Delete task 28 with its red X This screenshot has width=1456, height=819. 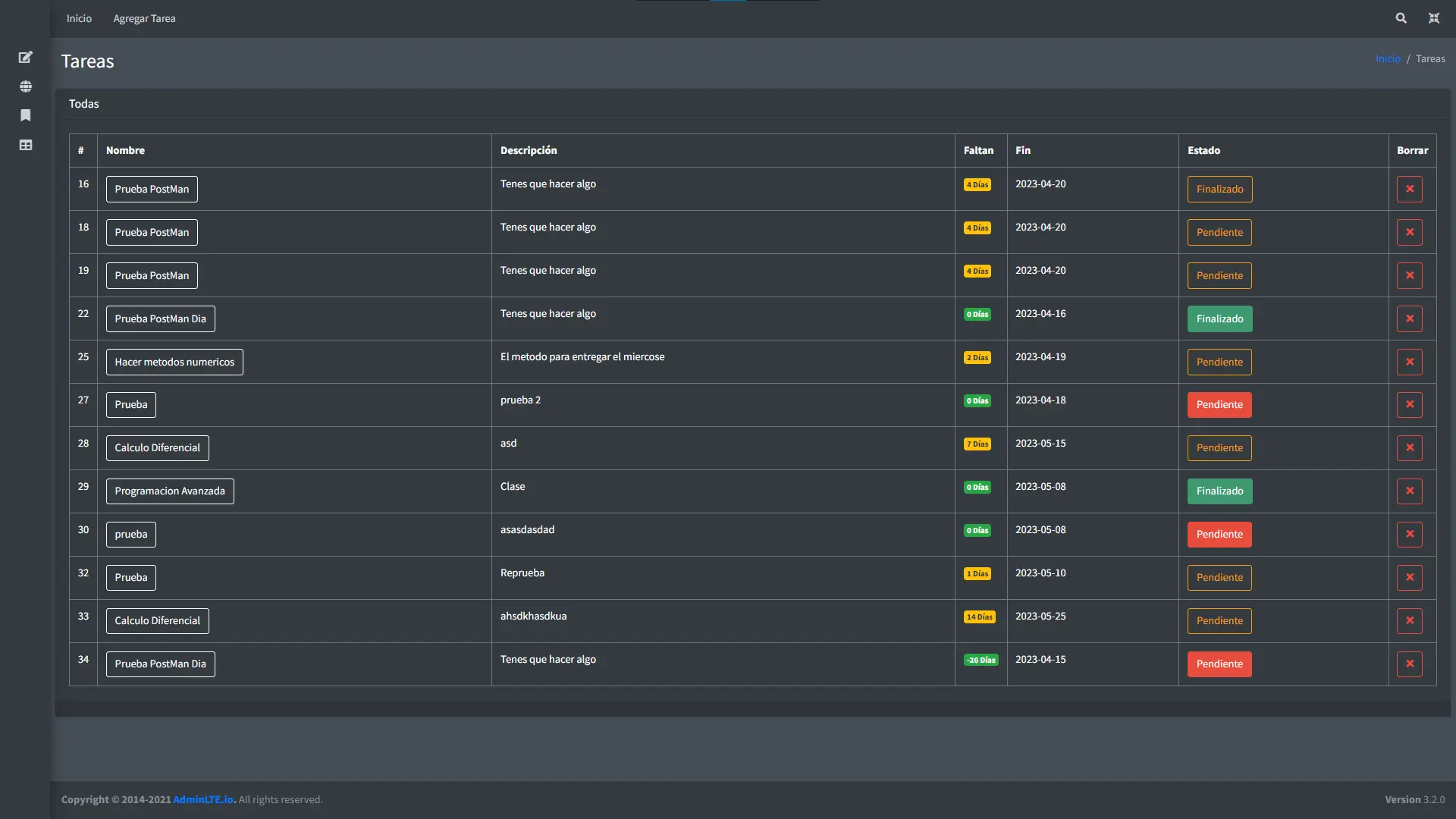click(x=1410, y=447)
